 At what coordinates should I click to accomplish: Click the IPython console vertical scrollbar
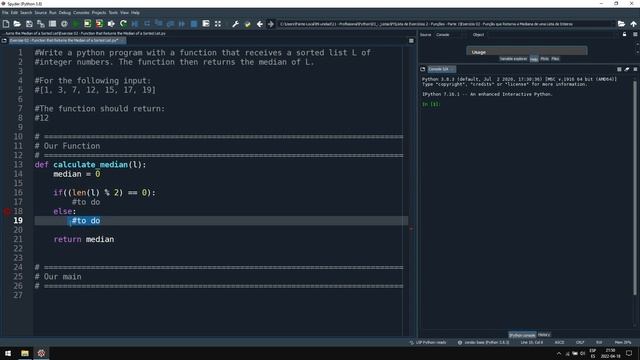tap(635, 188)
